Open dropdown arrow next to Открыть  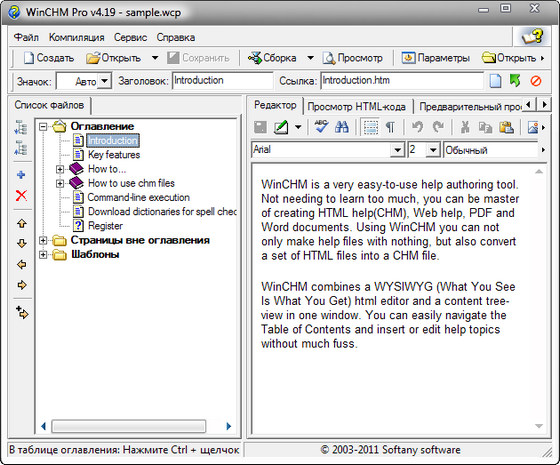(x=155, y=58)
